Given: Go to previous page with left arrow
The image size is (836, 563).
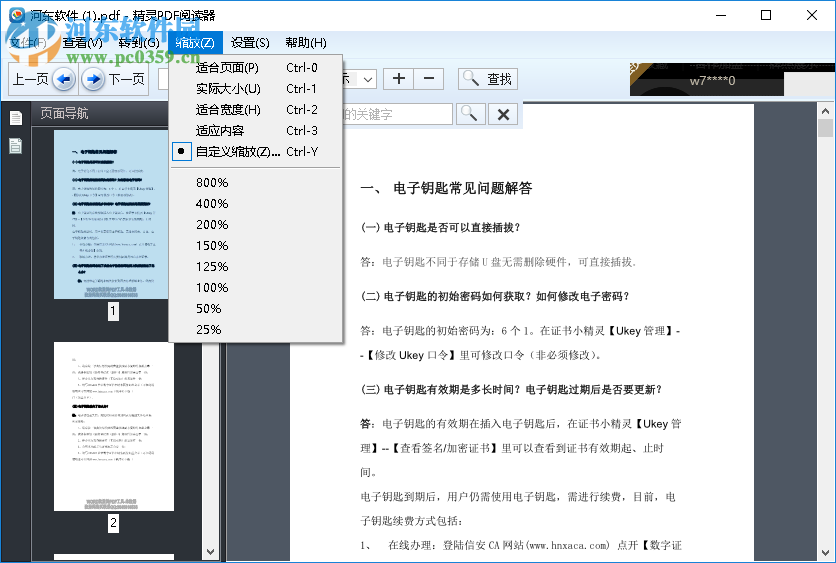Looking at the screenshot, I should (64, 79).
